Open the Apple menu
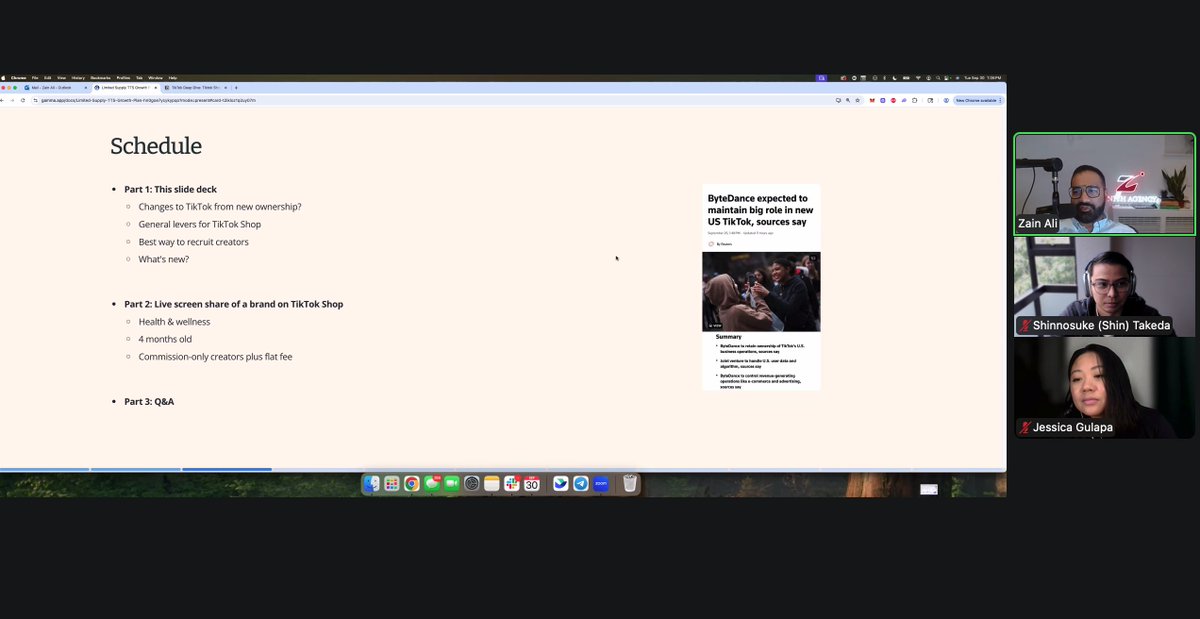This screenshot has height=619, width=1200. coord(4,77)
